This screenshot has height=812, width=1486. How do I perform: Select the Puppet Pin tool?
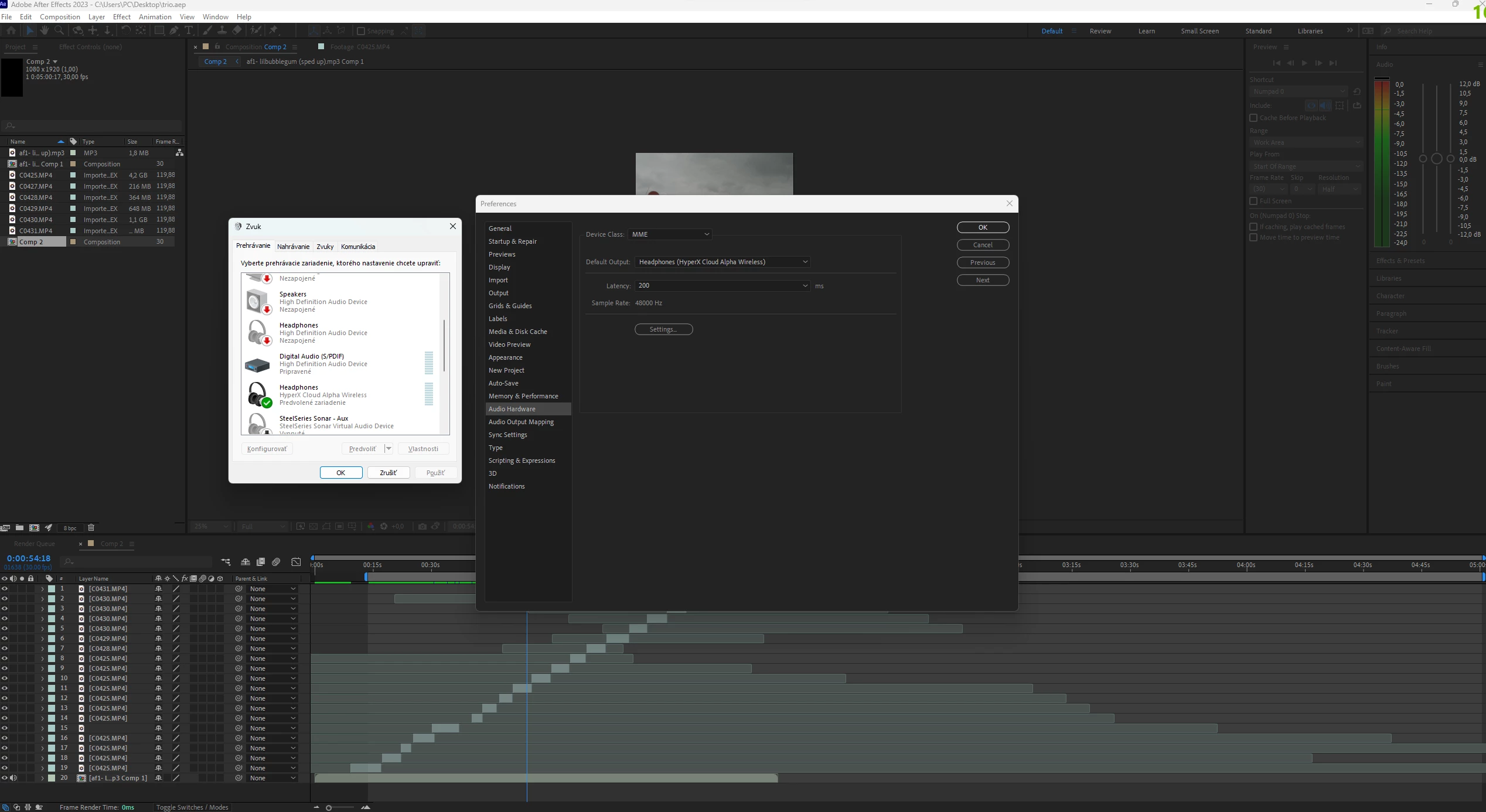point(274,30)
